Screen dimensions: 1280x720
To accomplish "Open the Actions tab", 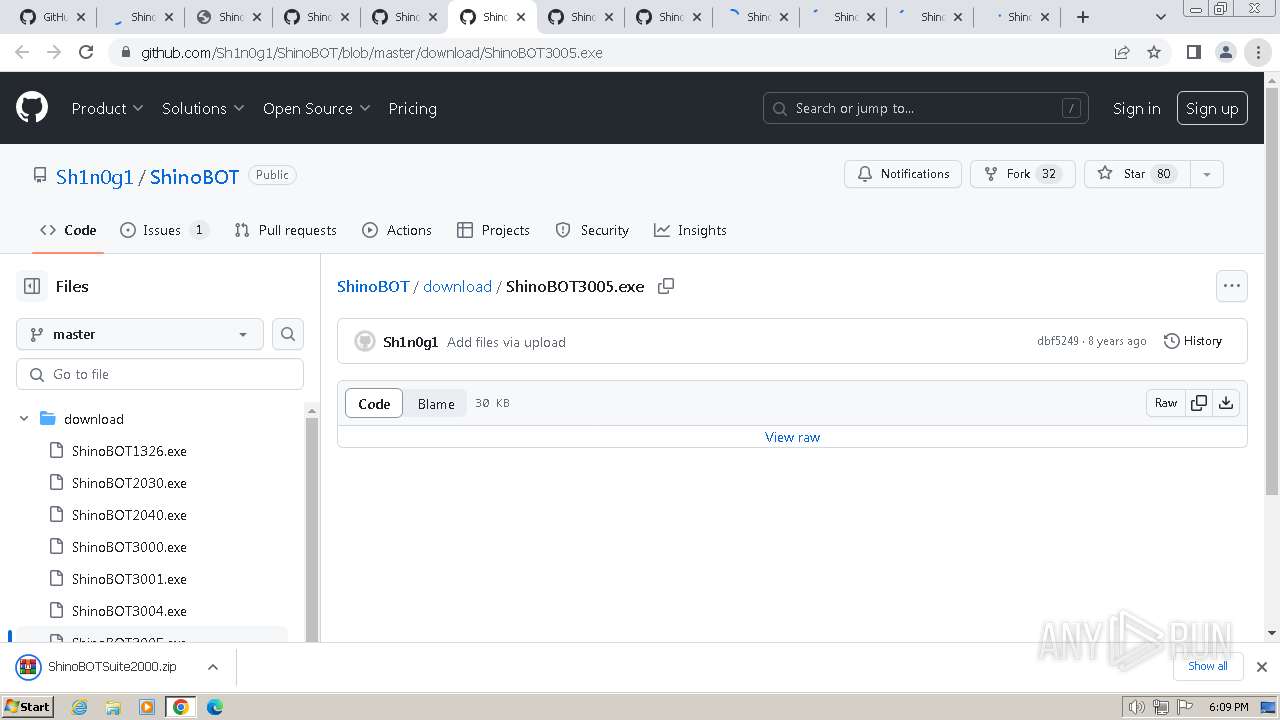I will (397, 230).
